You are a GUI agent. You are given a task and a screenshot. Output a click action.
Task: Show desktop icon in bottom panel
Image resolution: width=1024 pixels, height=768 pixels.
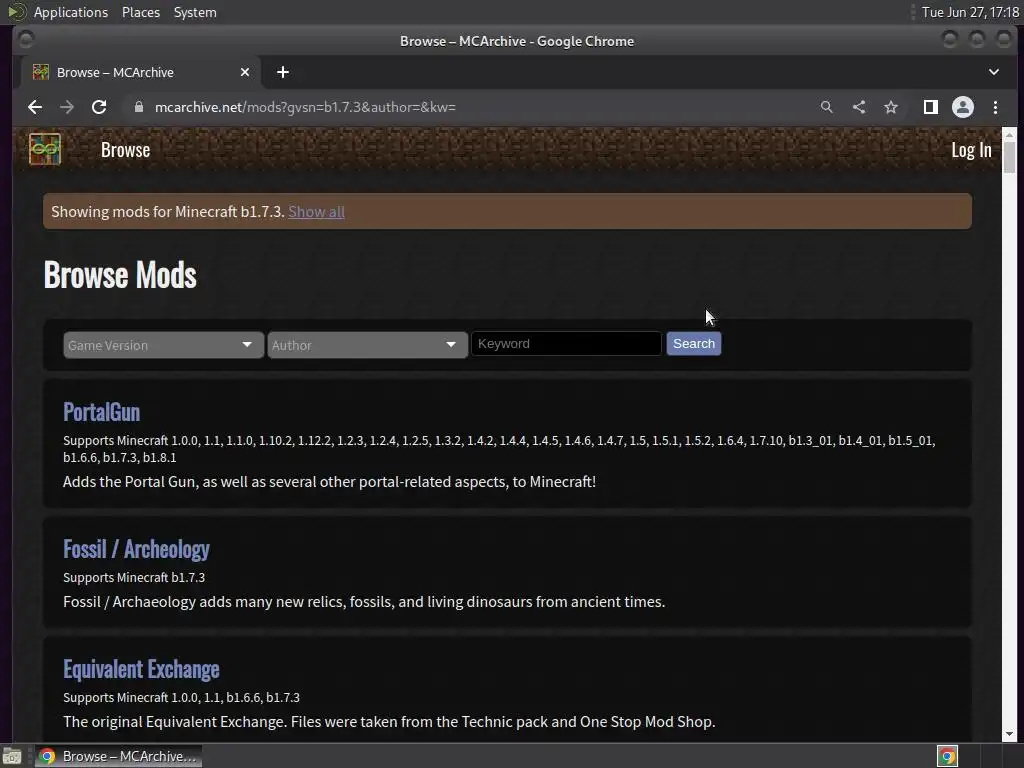(12, 756)
